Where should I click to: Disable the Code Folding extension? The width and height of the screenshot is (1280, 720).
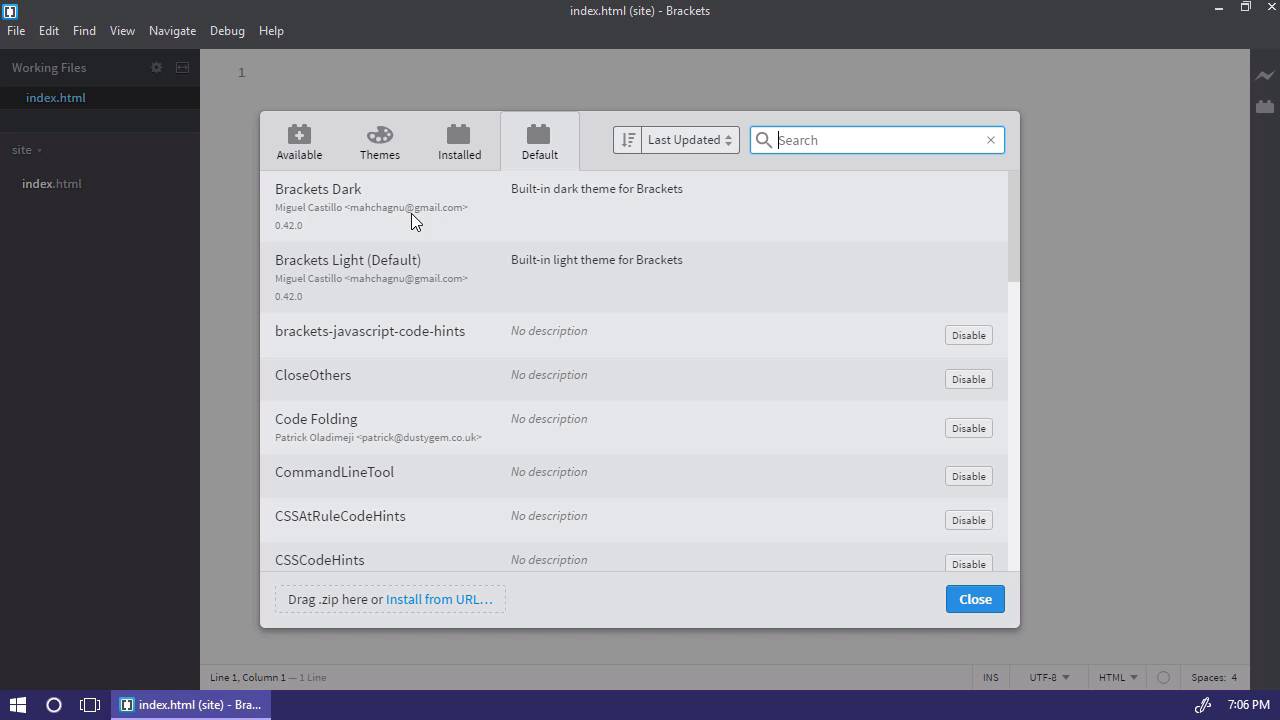point(968,428)
